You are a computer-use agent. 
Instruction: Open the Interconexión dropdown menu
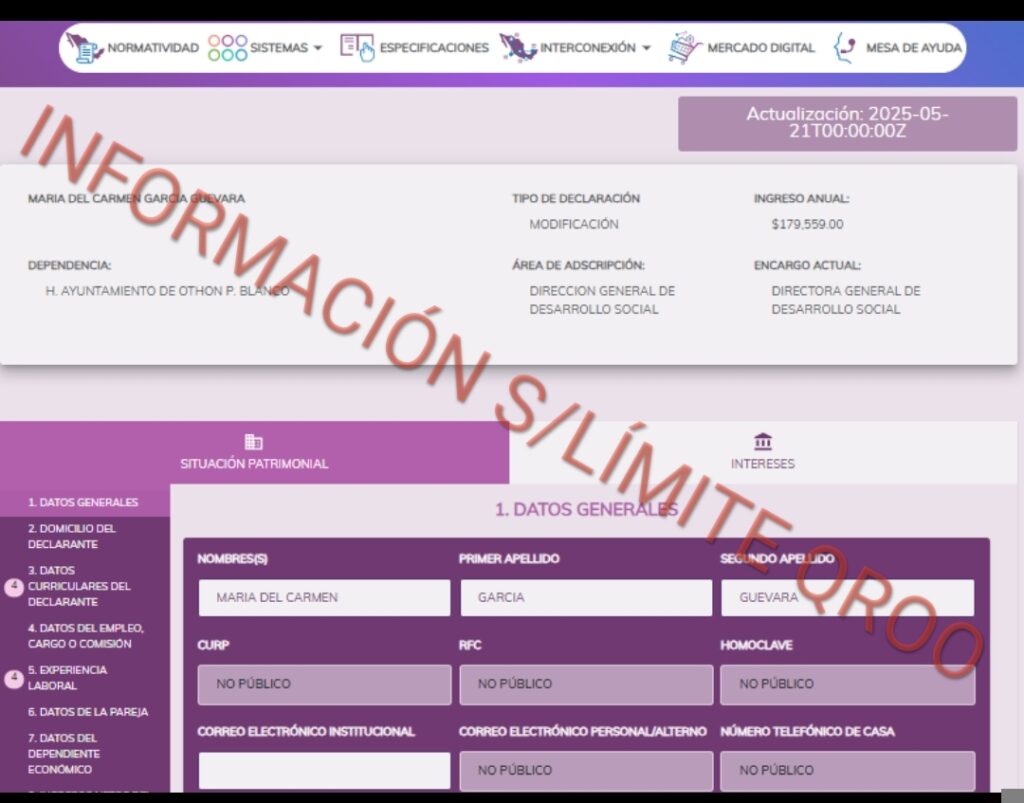point(646,48)
